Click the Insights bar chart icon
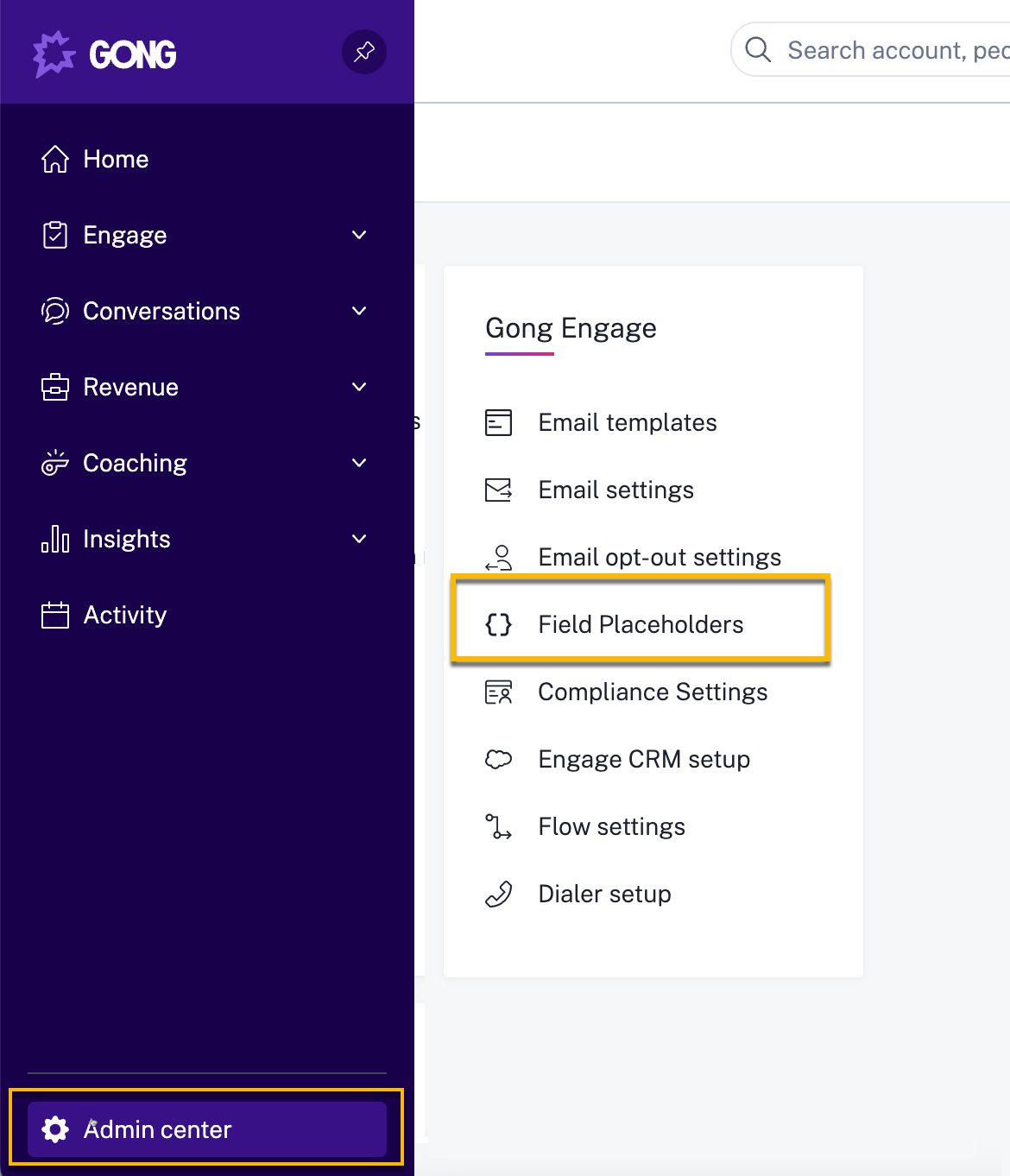 [x=55, y=539]
